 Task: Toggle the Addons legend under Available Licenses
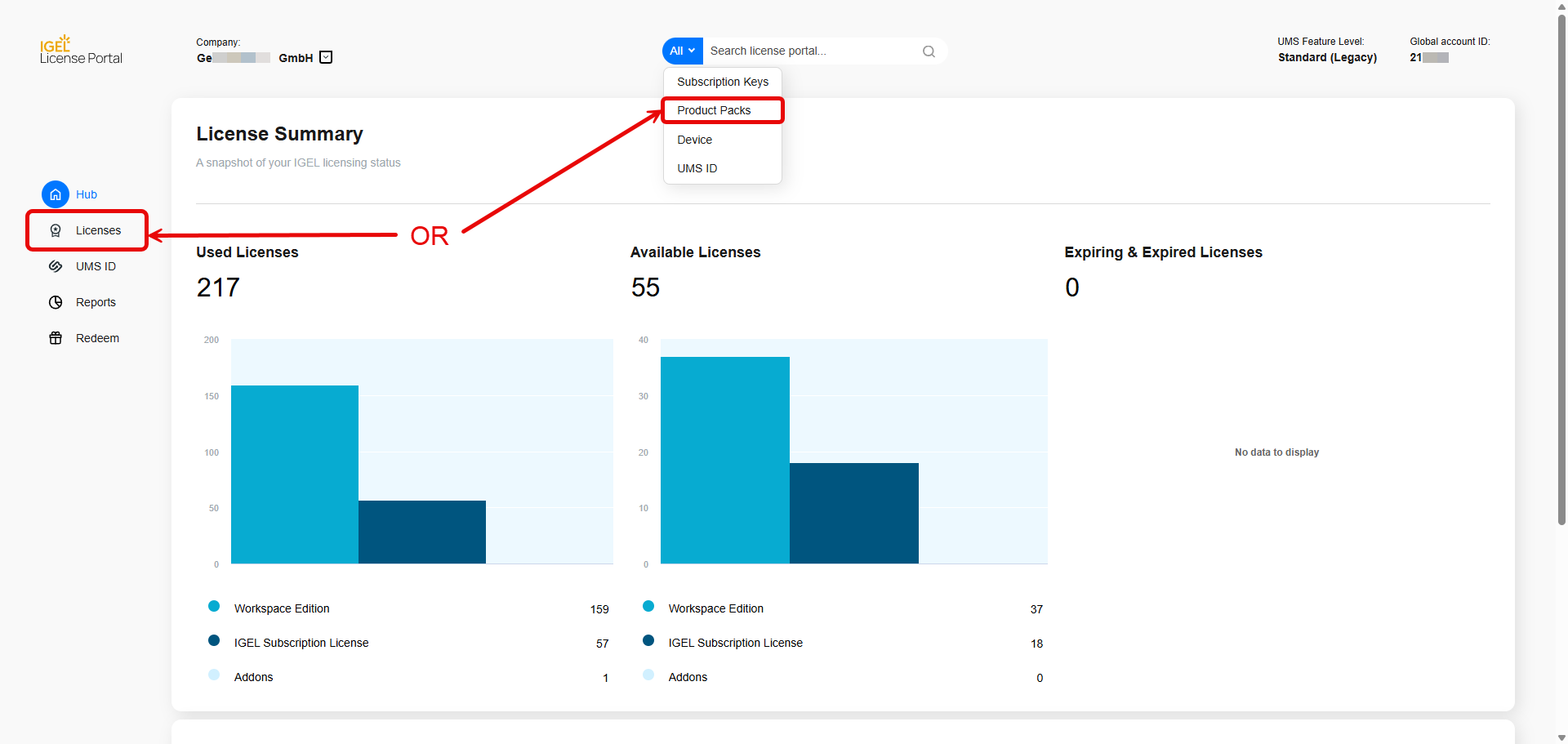tap(688, 676)
